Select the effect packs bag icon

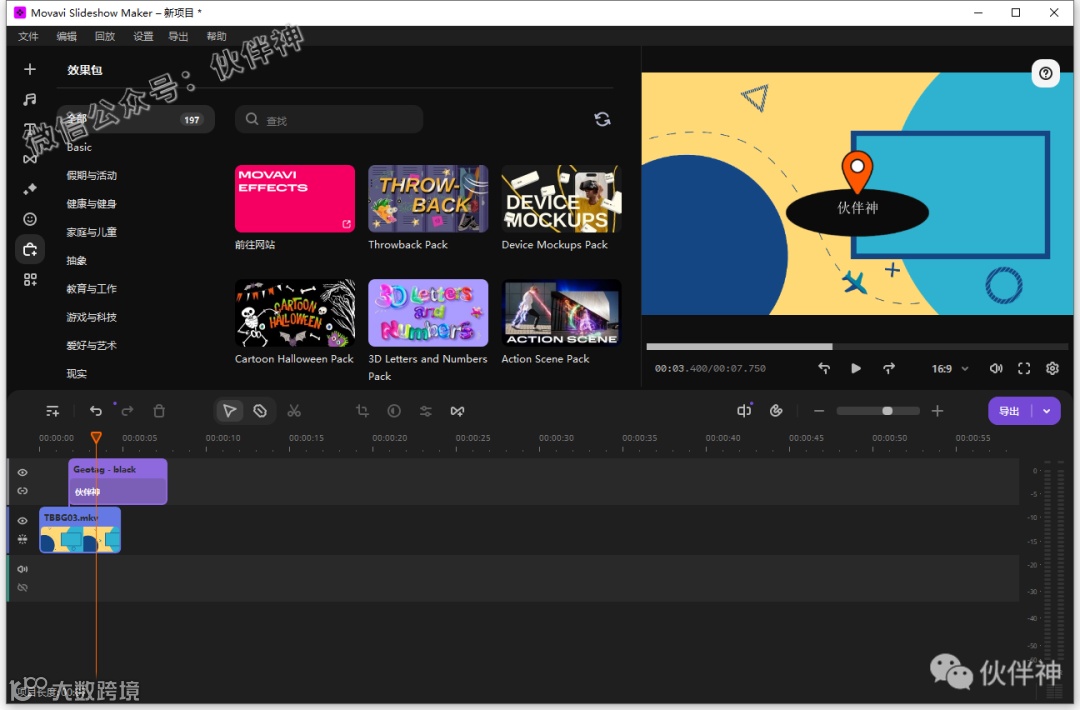(x=30, y=249)
